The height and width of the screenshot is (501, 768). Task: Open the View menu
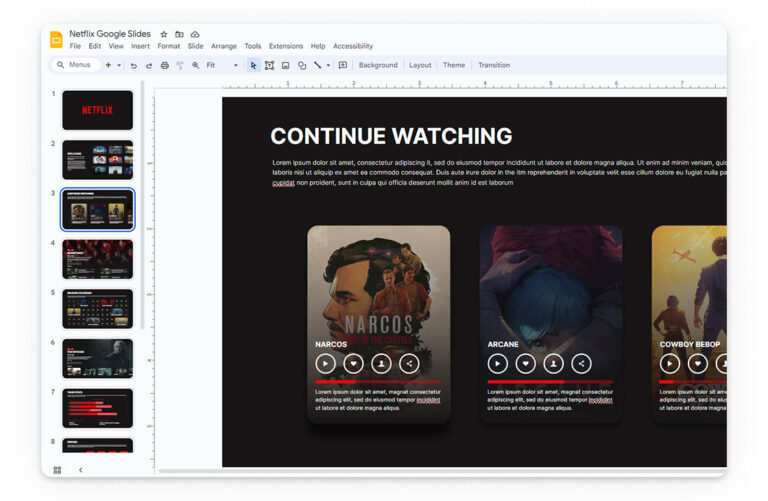116,46
